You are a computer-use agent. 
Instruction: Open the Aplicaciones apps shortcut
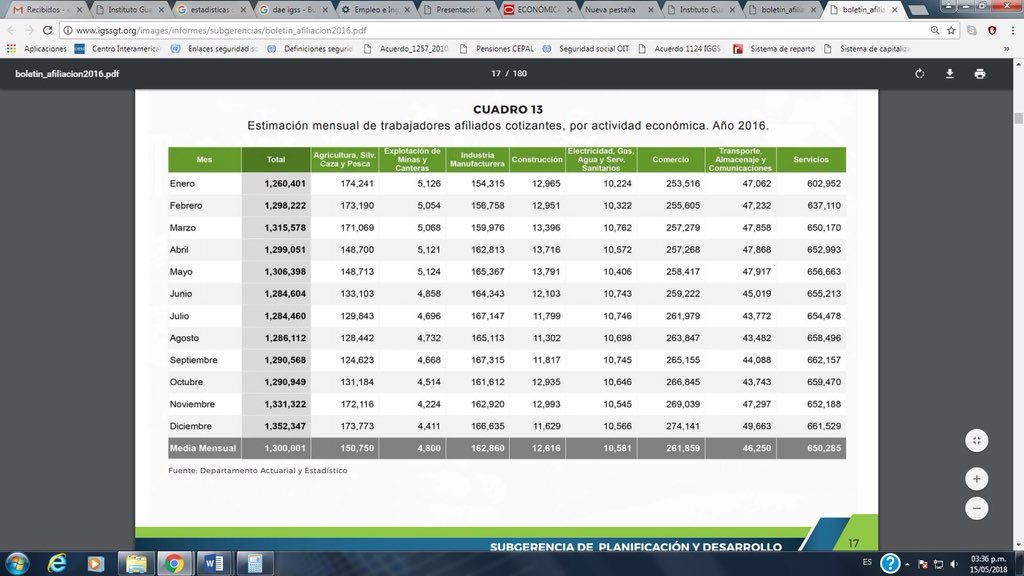pyautogui.click(x=37, y=48)
